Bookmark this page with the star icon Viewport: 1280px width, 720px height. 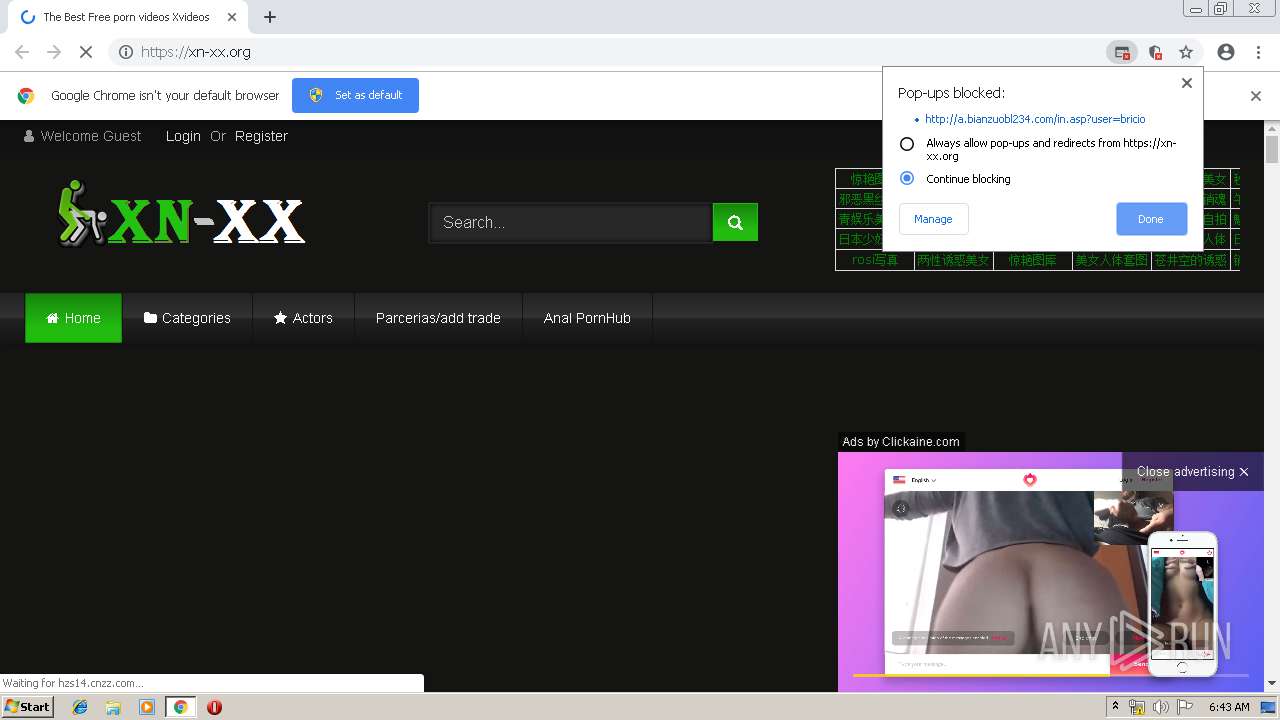pos(1186,52)
